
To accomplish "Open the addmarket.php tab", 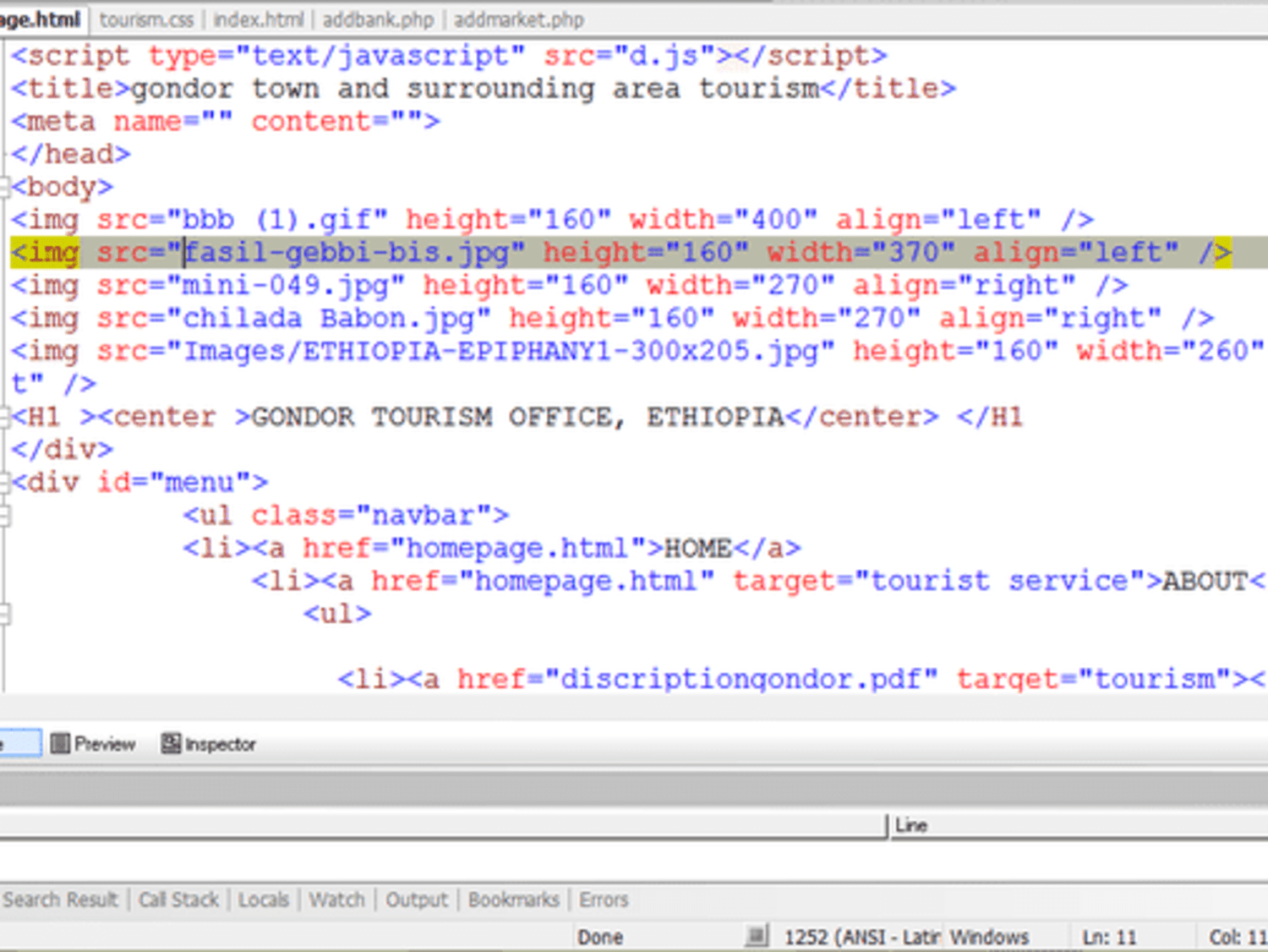I will (x=518, y=19).
